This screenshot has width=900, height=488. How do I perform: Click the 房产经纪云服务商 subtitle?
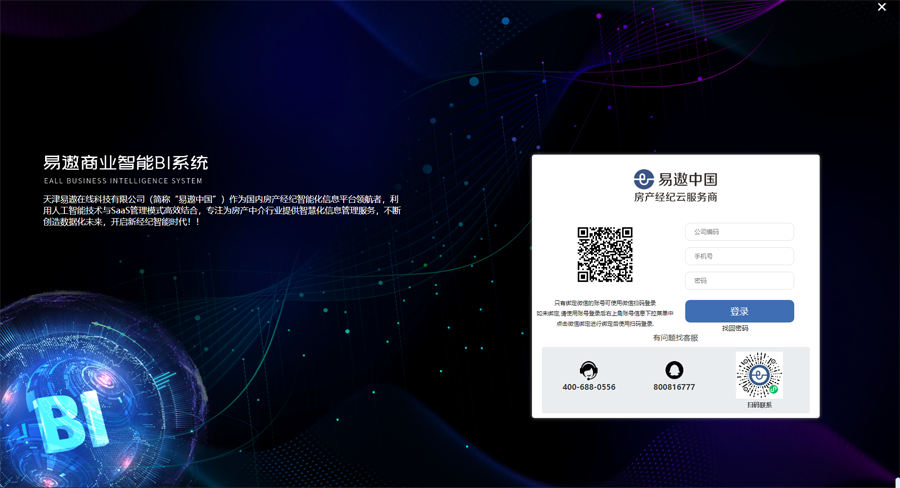676,197
